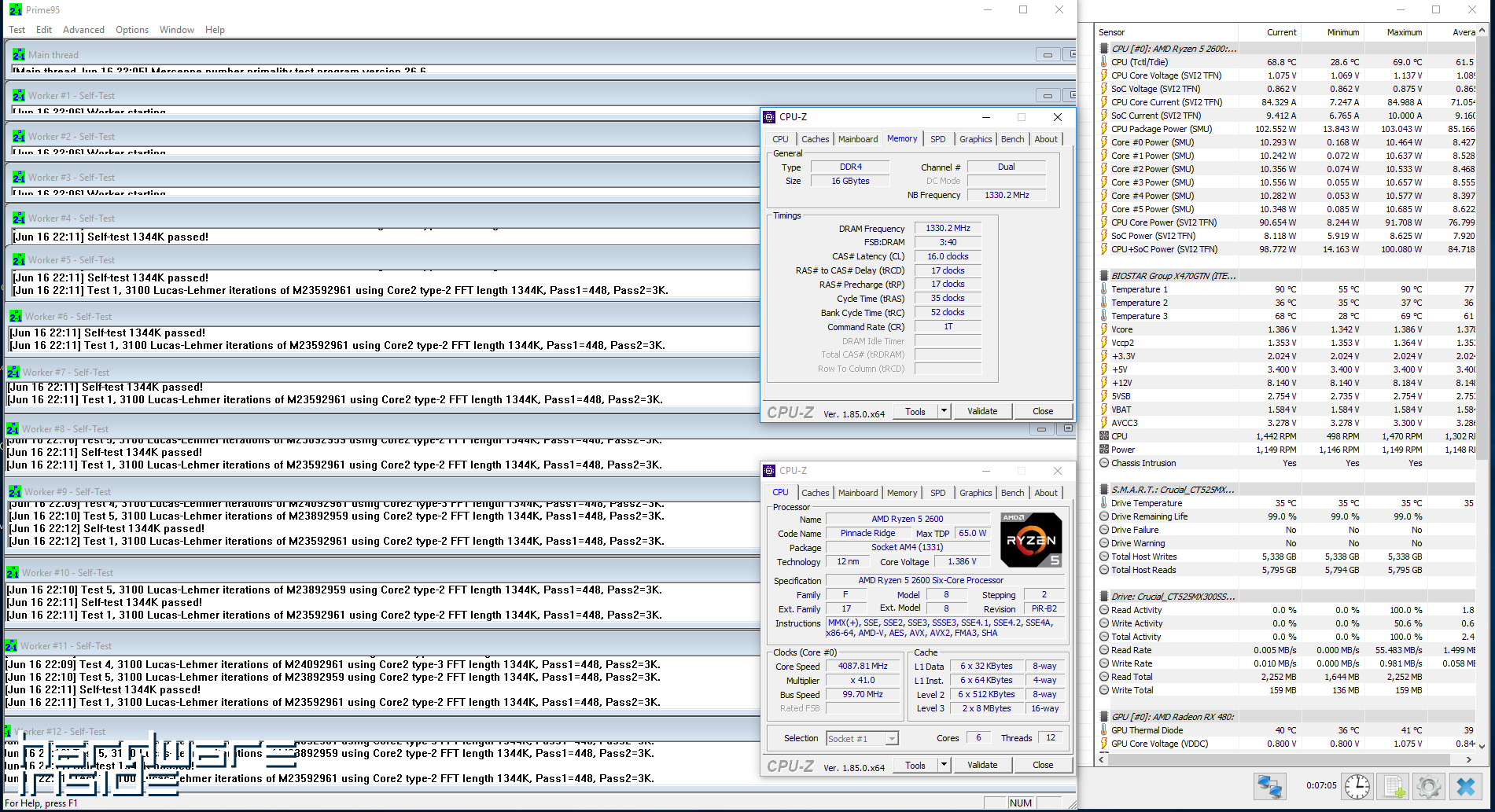Click the Worker #1 Self-Test window icon
The image size is (1495, 812).
pos(19,95)
